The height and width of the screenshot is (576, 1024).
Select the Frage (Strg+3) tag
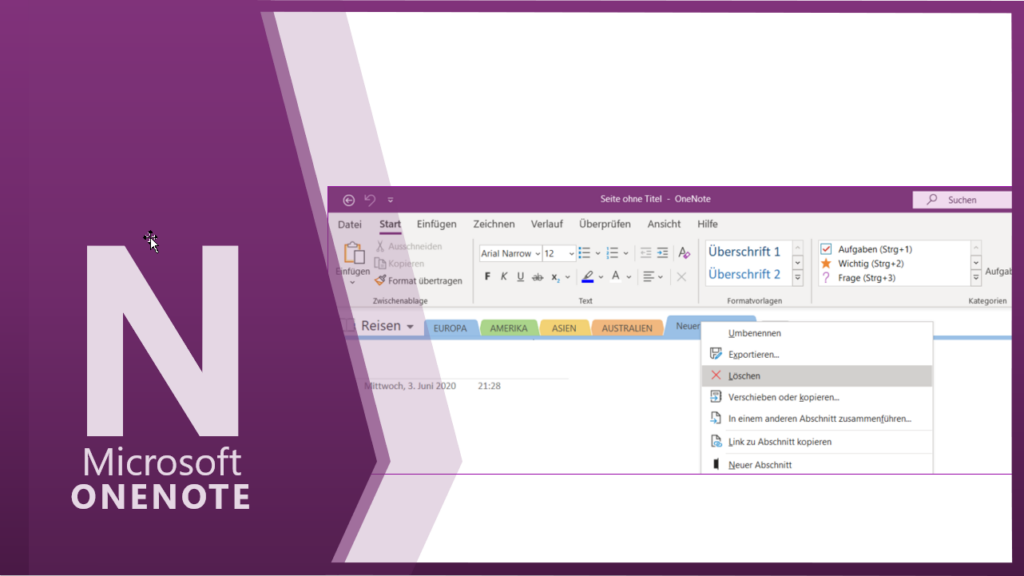coord(826,277)
